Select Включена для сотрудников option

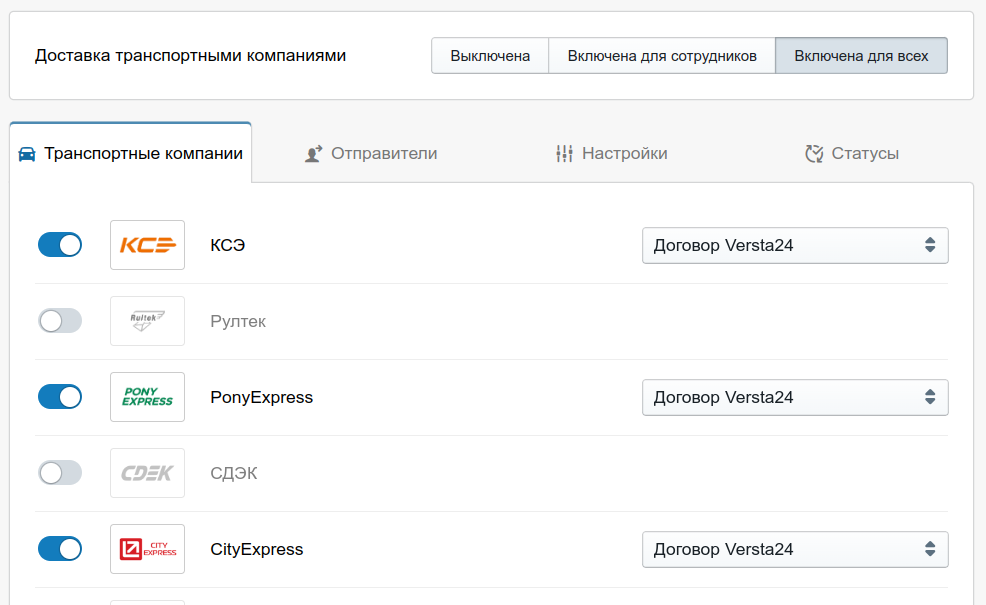coord(662,56)
